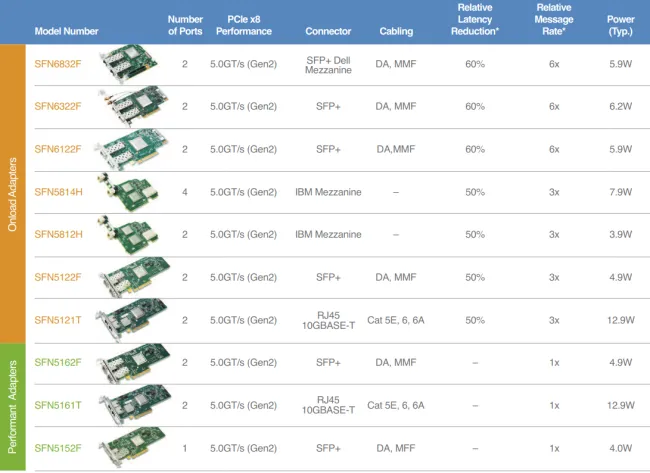Click the Relative Latency Reduction header
The width and height of the screenshot is (650, 473).
(475, 19)
